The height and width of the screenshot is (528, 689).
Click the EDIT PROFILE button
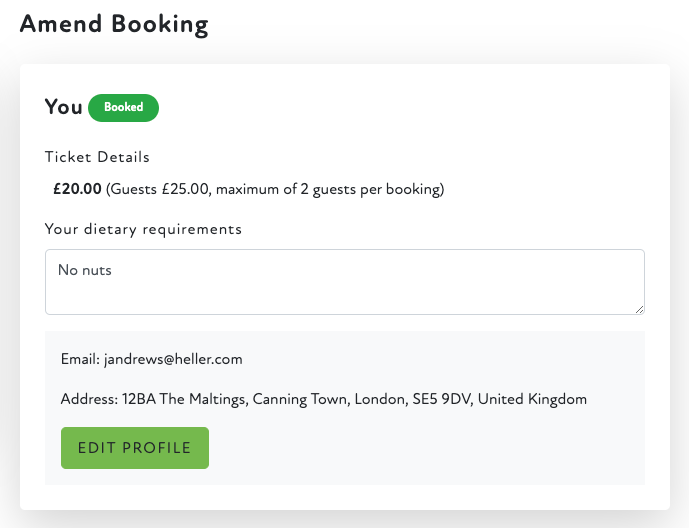(x=135, y=448)
